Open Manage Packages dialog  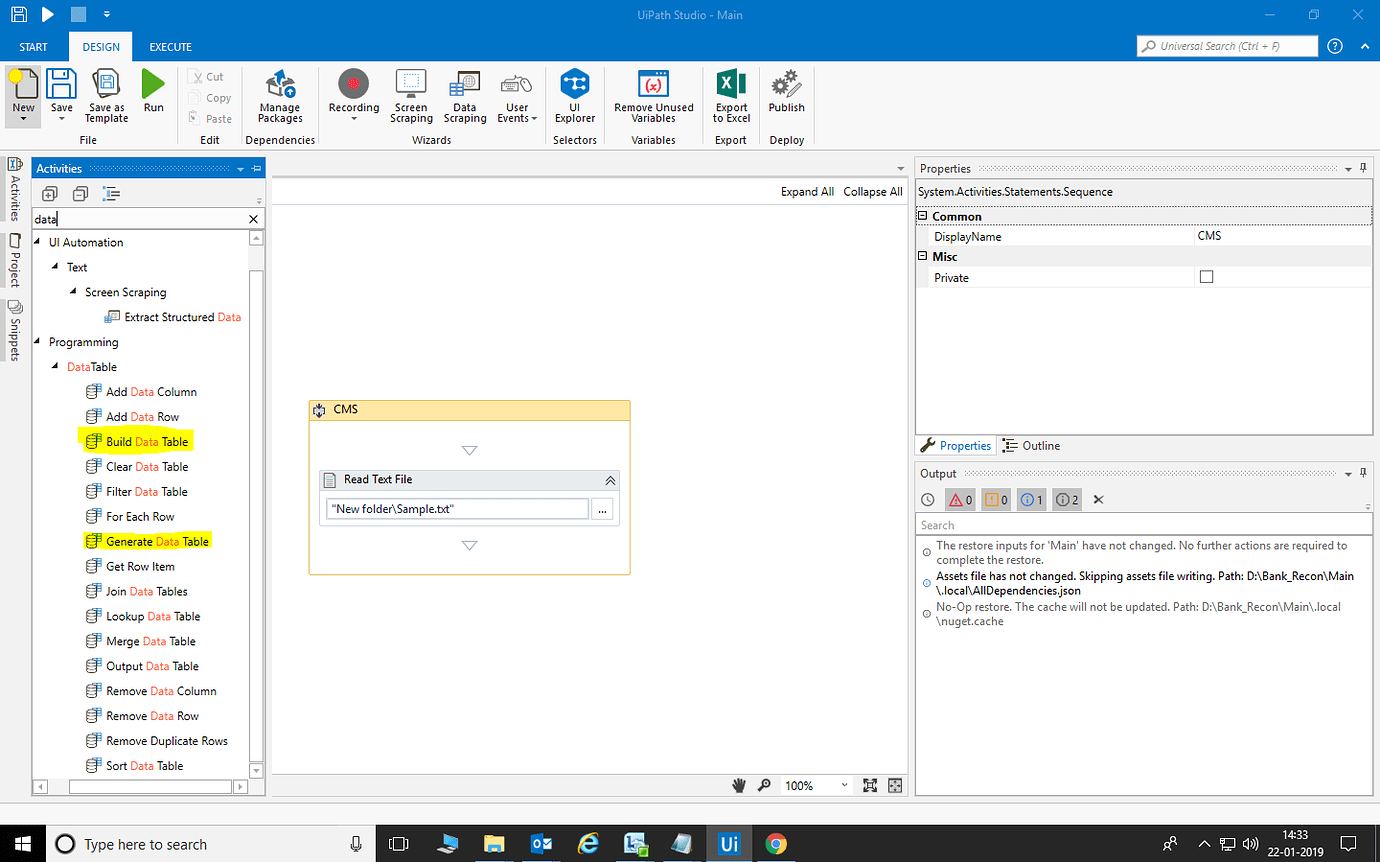tap(280, 84)
